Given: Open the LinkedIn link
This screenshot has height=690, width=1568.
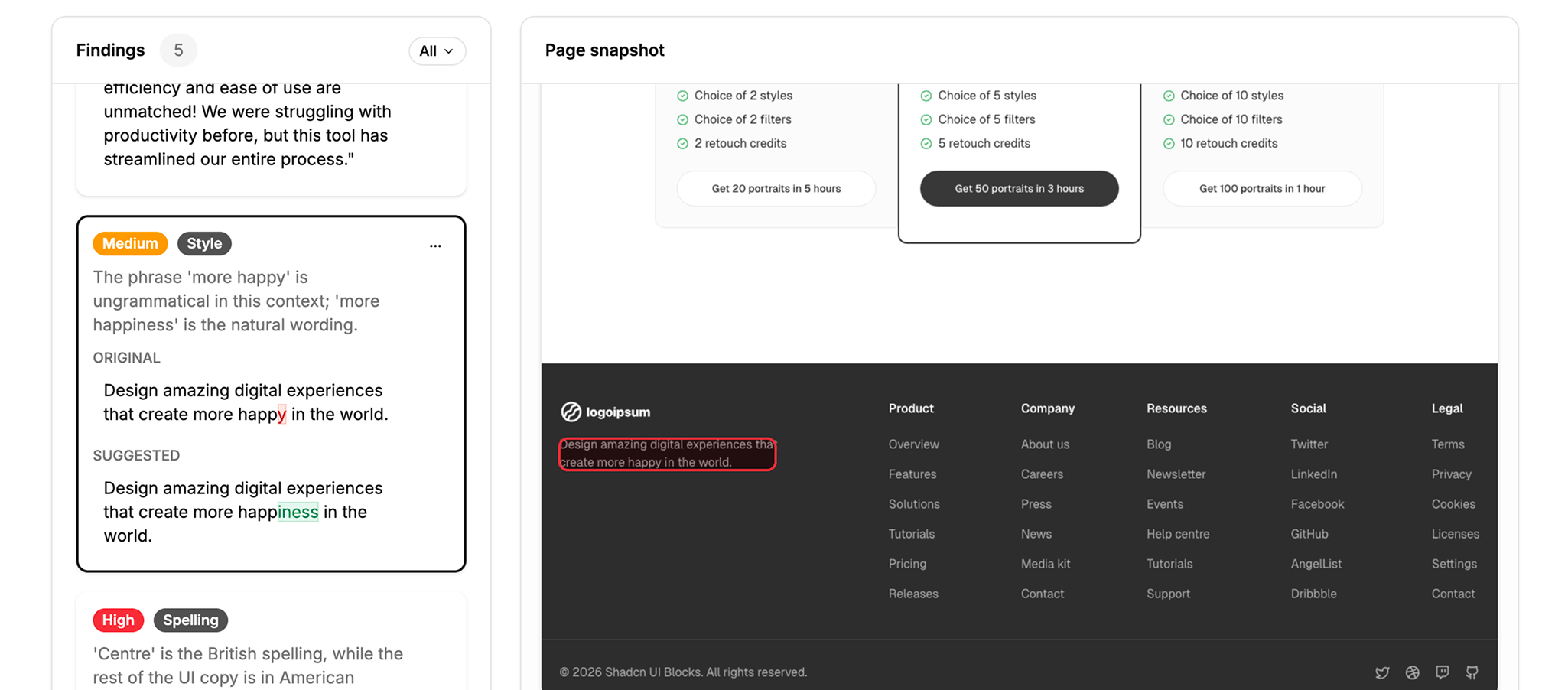Looking at the screenshot, I should [x=1313, y=474].
